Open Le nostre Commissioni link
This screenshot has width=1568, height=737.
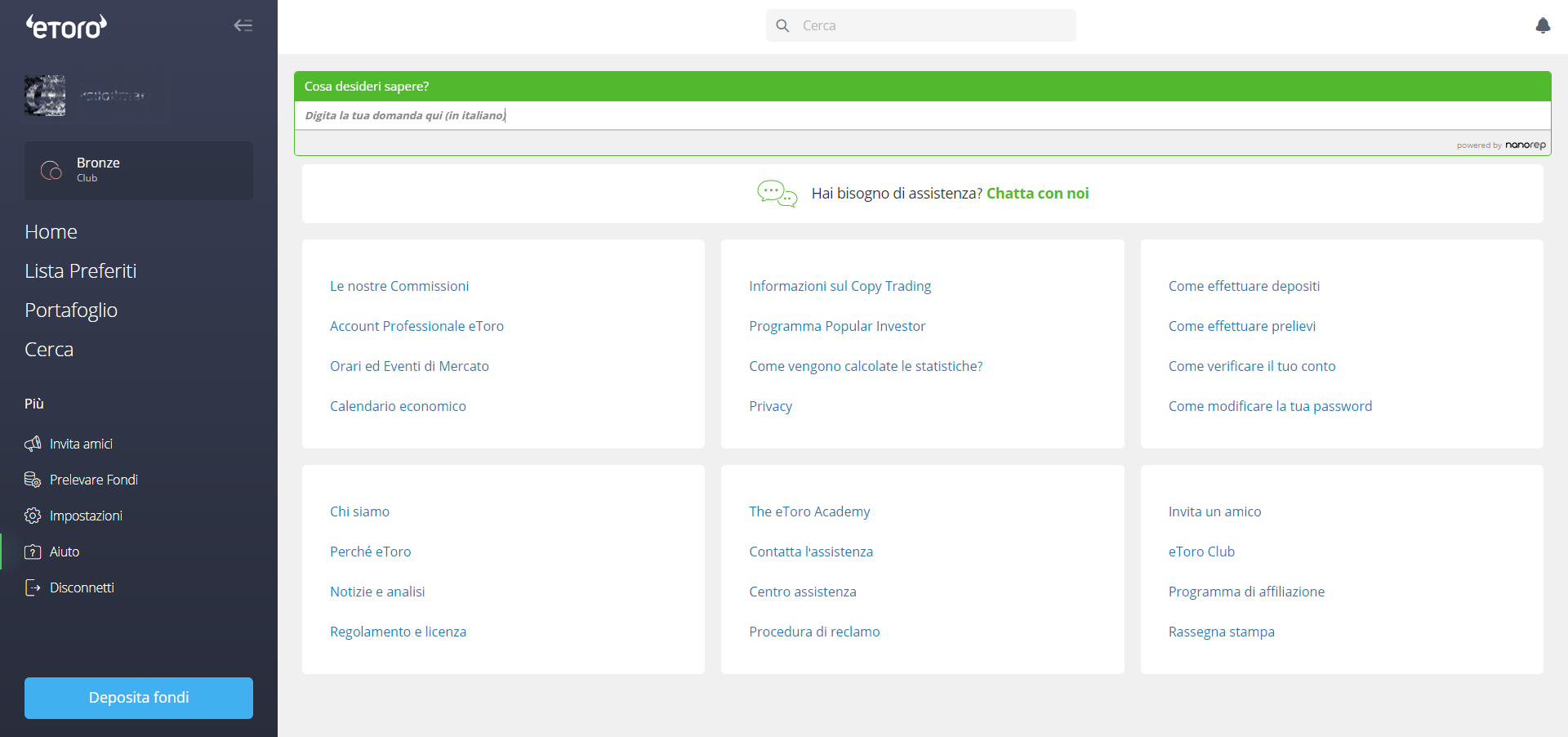pos(399,286)
